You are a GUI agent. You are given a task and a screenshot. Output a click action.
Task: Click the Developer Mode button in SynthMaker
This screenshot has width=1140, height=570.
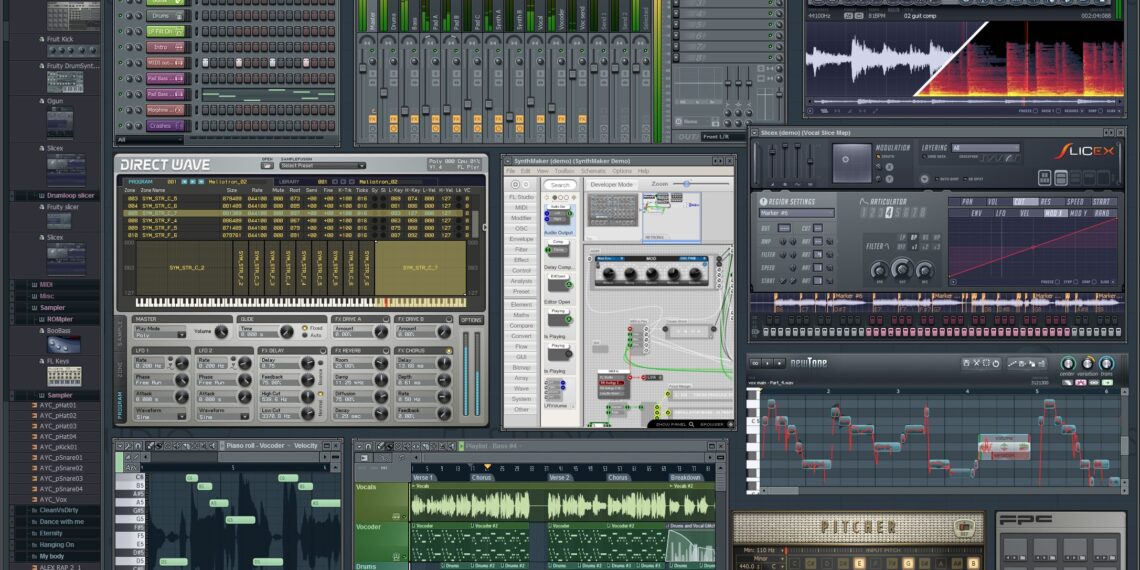[x=611, y=184]
